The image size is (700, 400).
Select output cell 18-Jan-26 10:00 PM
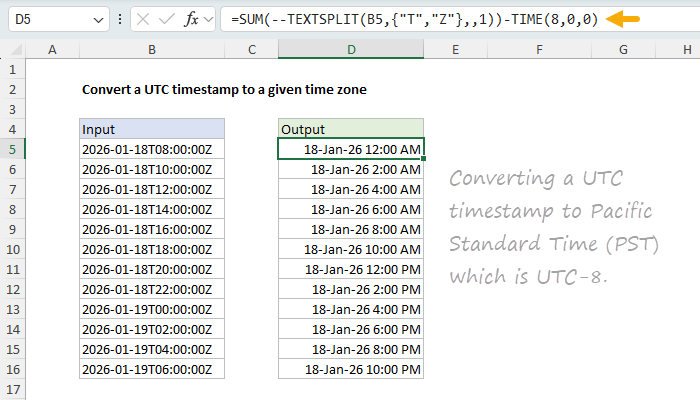pyautogui.click(x=351, y=369)
